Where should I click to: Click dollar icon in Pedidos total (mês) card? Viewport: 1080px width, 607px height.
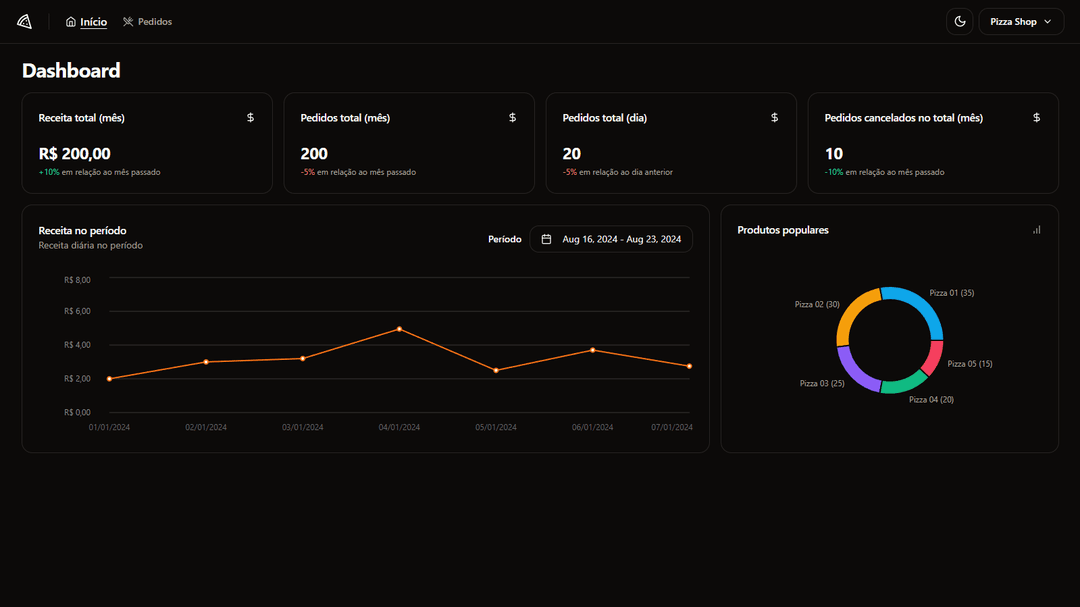512,118
